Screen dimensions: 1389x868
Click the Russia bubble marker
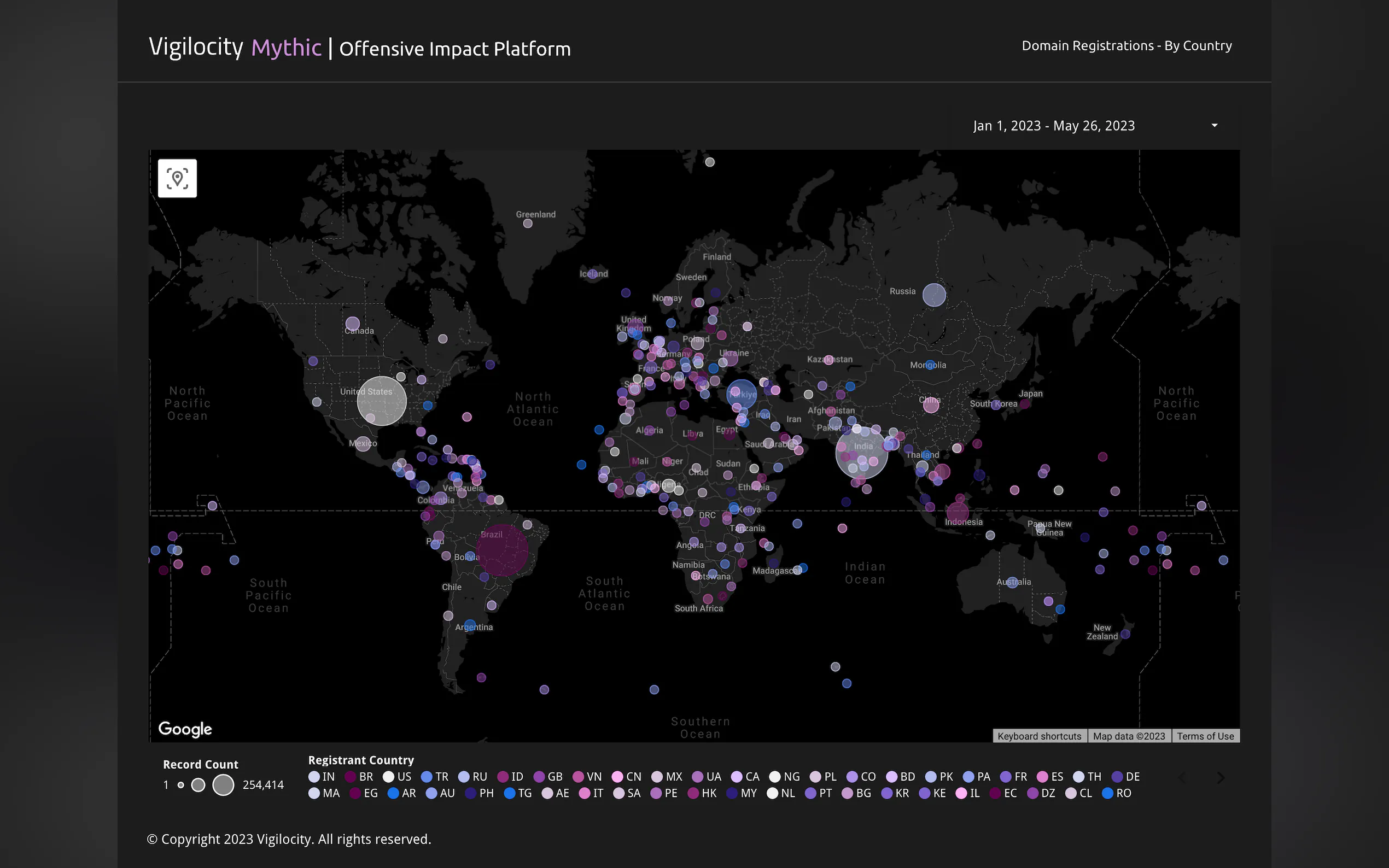point(933,295)
